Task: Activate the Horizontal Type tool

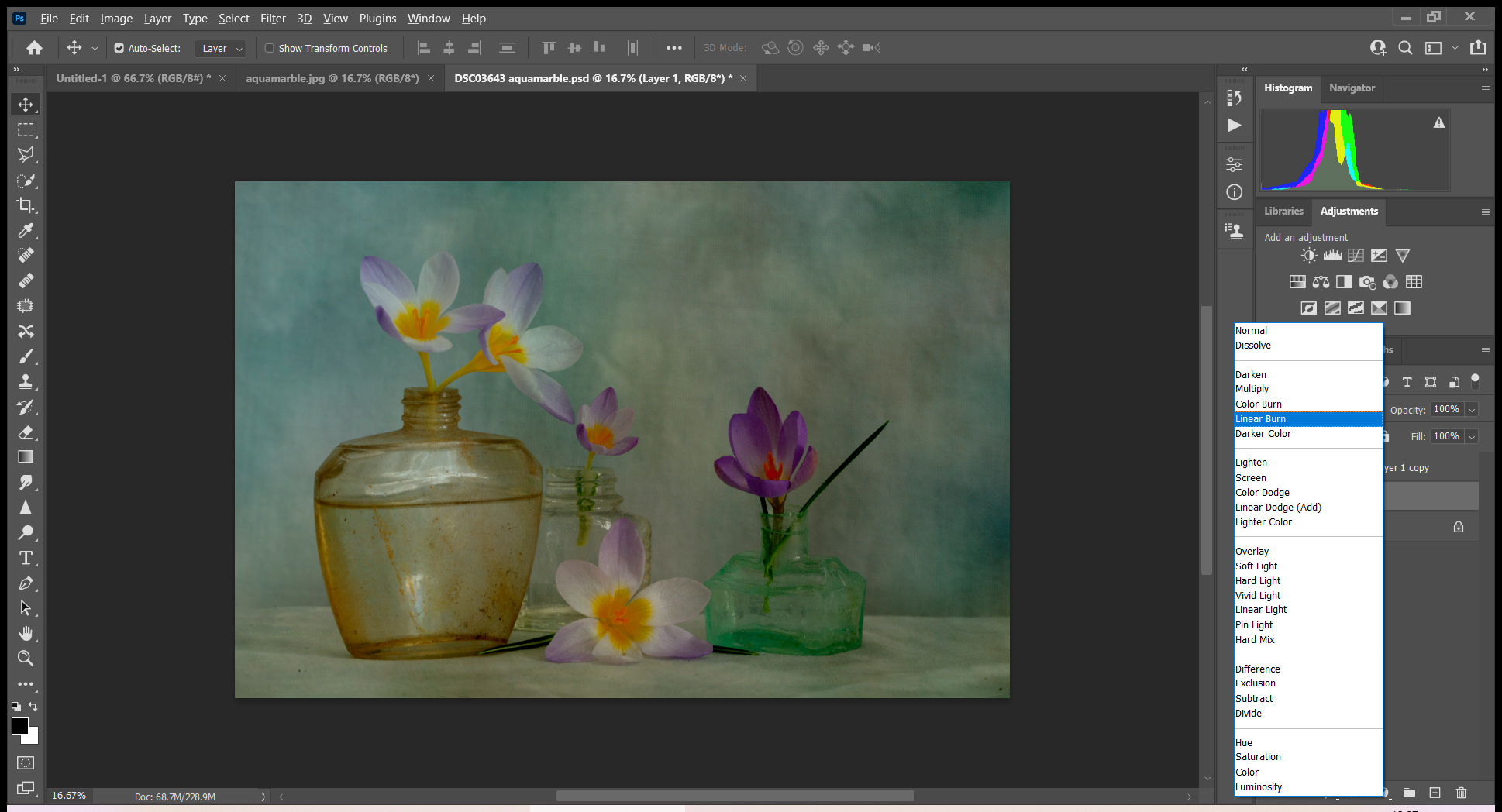Action: coord(26,558)
